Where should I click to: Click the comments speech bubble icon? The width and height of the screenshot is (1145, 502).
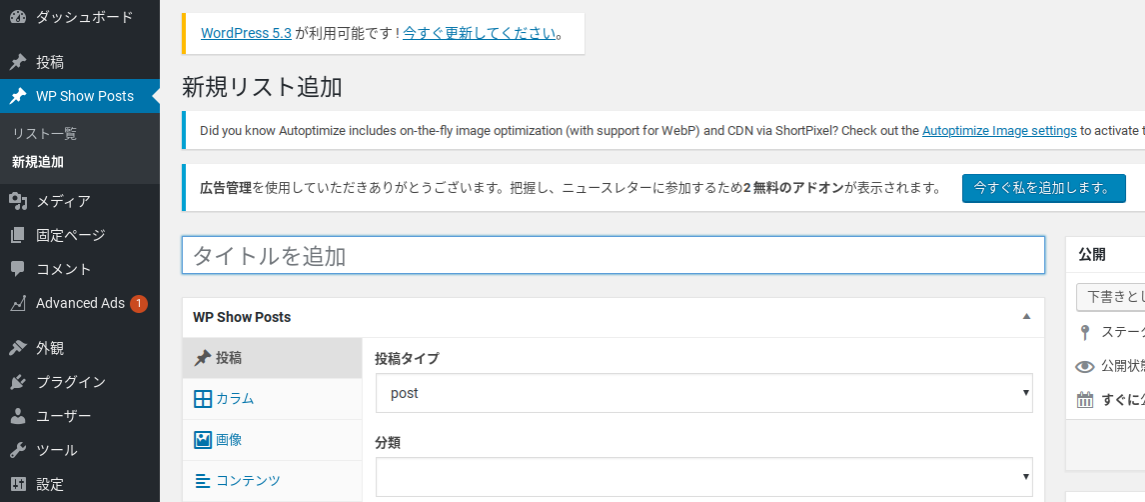tap(17, 269)
